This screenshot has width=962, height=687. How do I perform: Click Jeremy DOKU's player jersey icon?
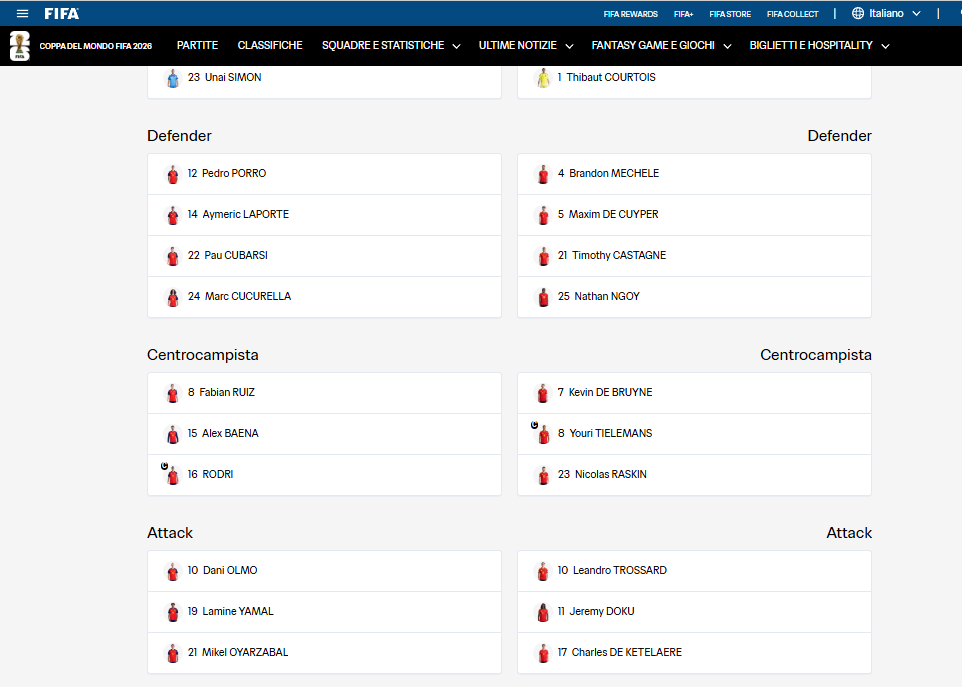point(544,612)
